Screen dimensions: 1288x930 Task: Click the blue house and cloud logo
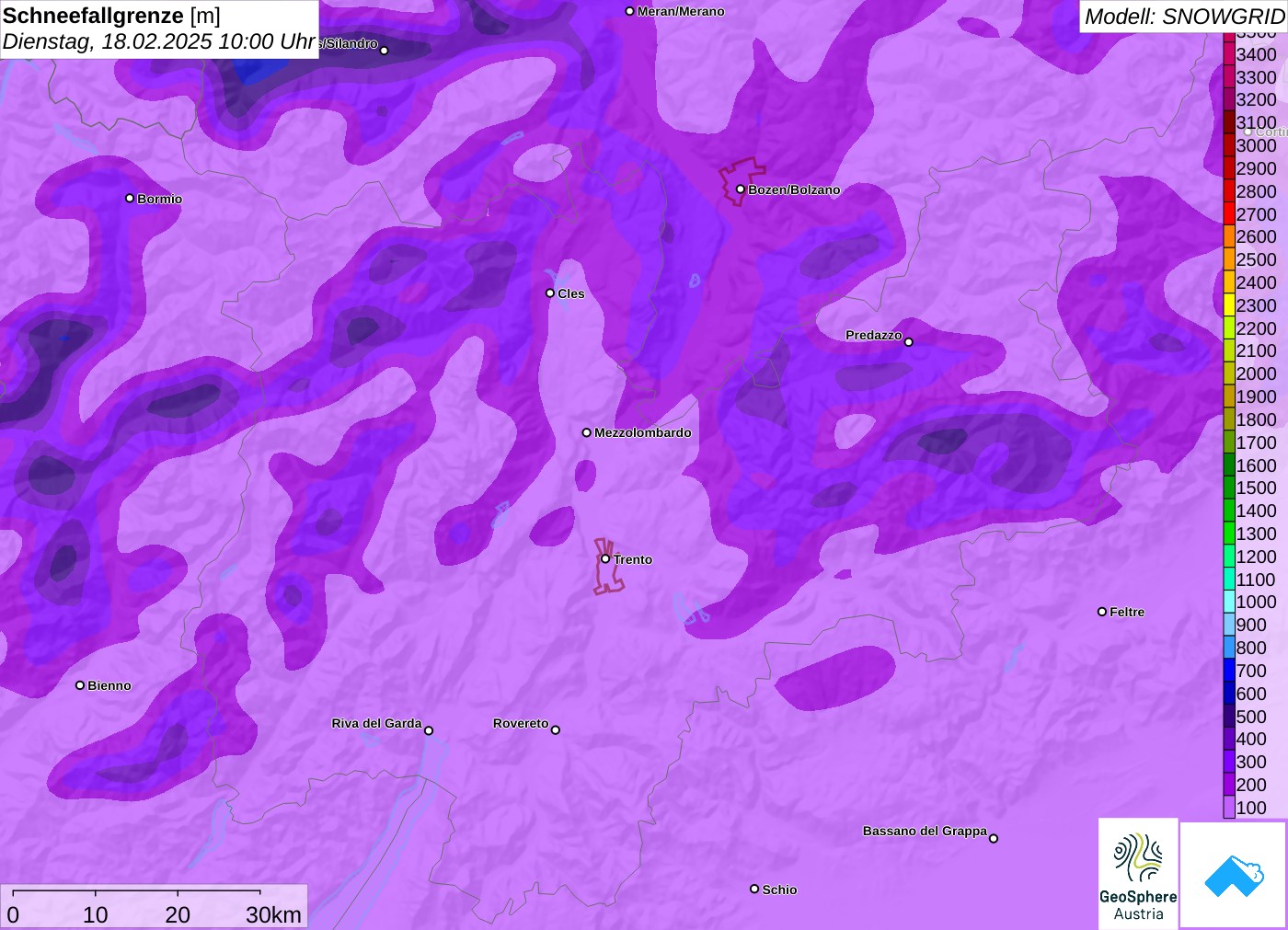coord(1234,875)
